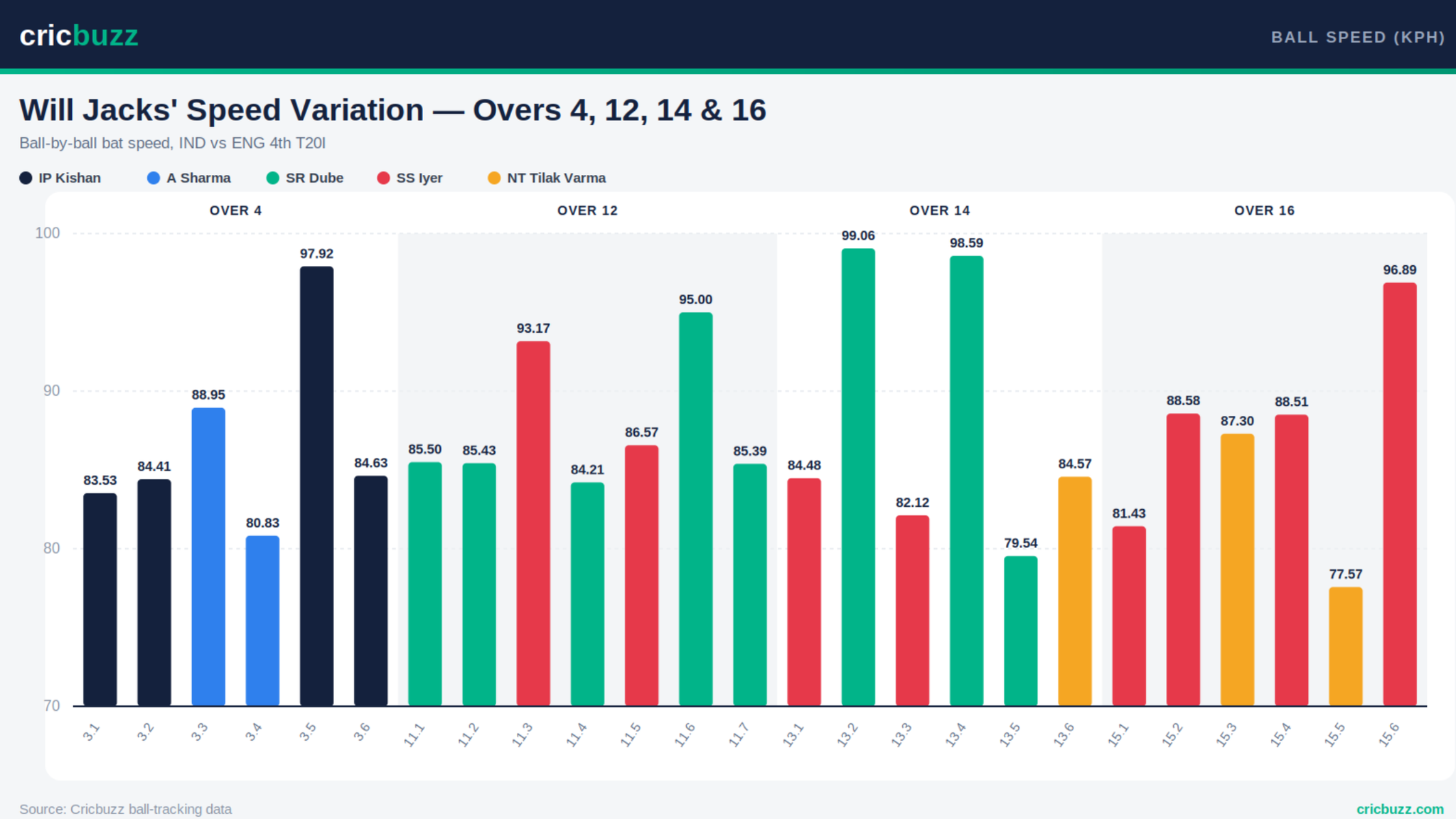Click the x-axis tick label '11.7'
Screen dimensions: 1456x819
click(739, 734)
